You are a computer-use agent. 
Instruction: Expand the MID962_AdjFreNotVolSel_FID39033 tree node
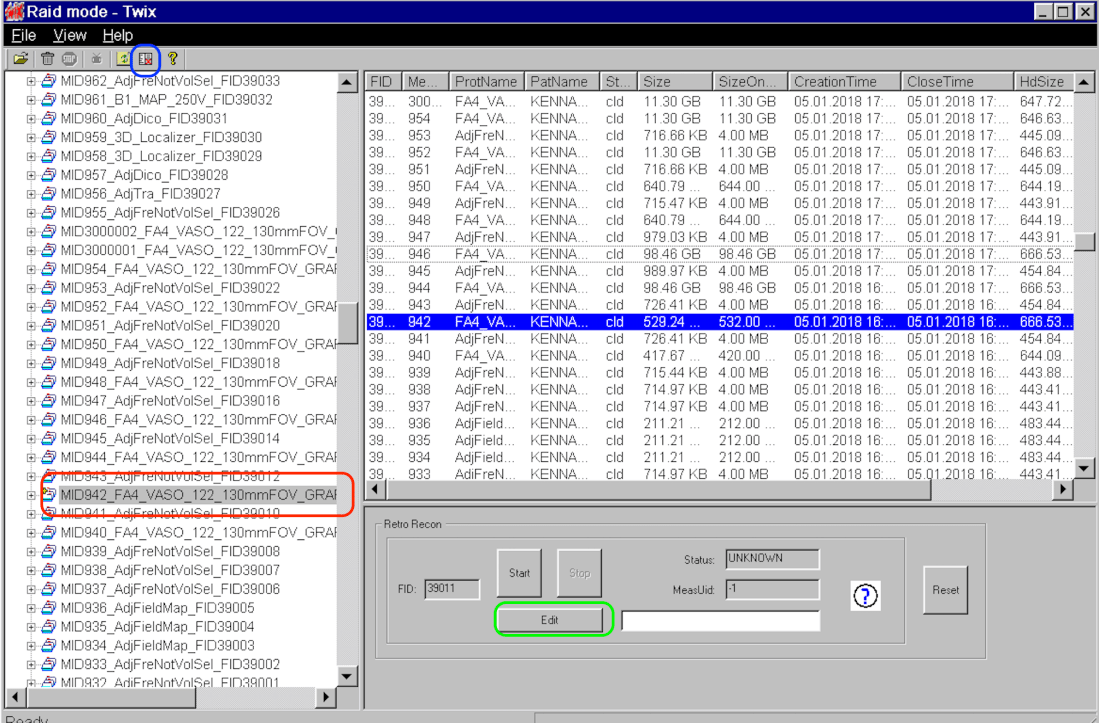pyautogui.click(x=33, y=83)
